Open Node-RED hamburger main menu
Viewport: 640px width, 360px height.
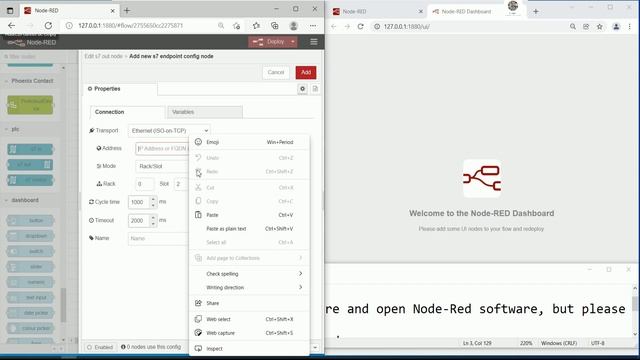[x=313, y=42]
